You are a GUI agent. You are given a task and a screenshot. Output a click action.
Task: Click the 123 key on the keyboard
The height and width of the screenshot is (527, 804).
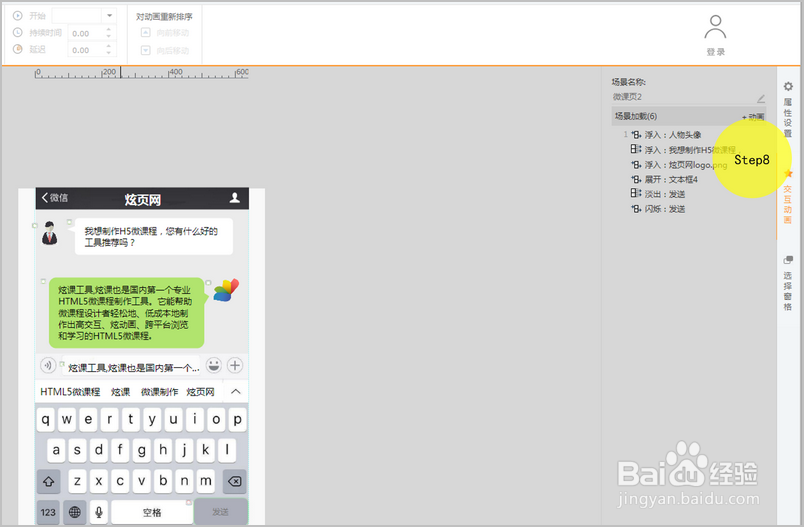(x=48, y=512)
